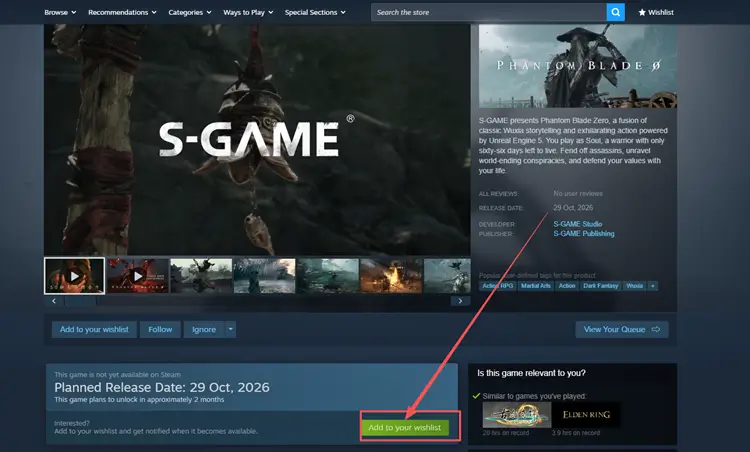The height and width of the screenshot is (452, 750).
Task: Click the release date text 29 Oct, 2026
Action: pos(573,208)
